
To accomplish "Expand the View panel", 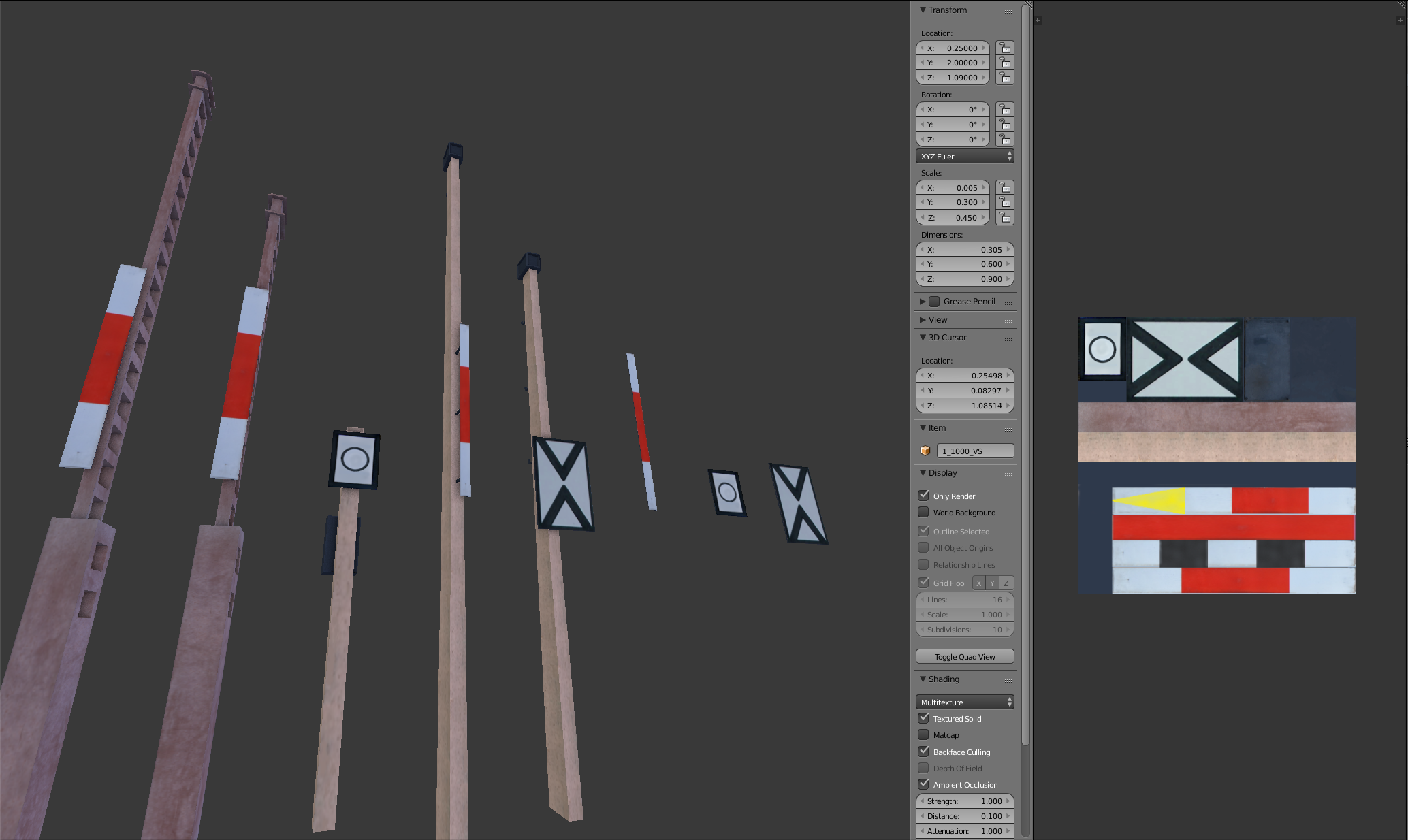I will coord(923,320).
